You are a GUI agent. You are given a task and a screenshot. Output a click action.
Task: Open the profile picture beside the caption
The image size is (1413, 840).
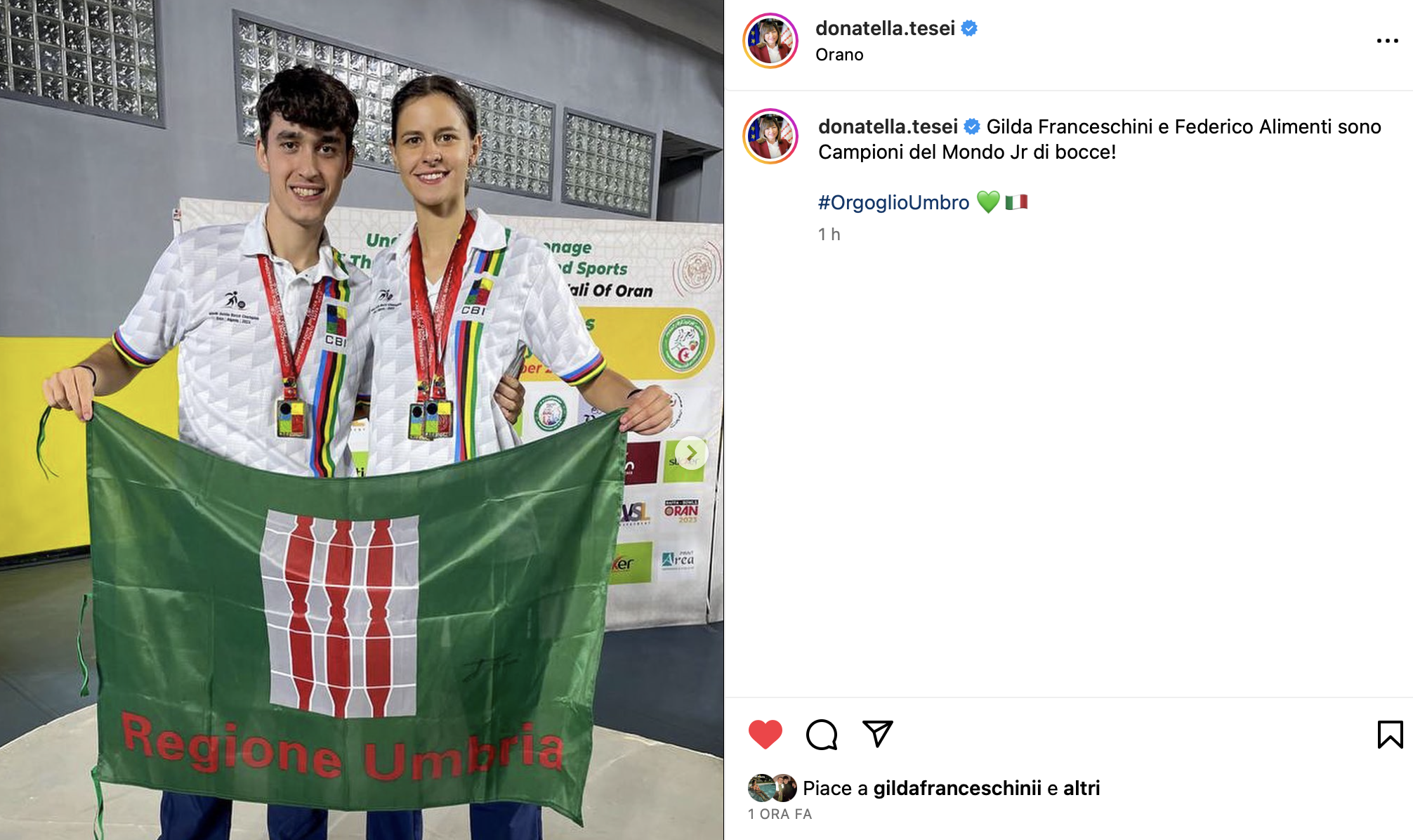tap(770, 136)
